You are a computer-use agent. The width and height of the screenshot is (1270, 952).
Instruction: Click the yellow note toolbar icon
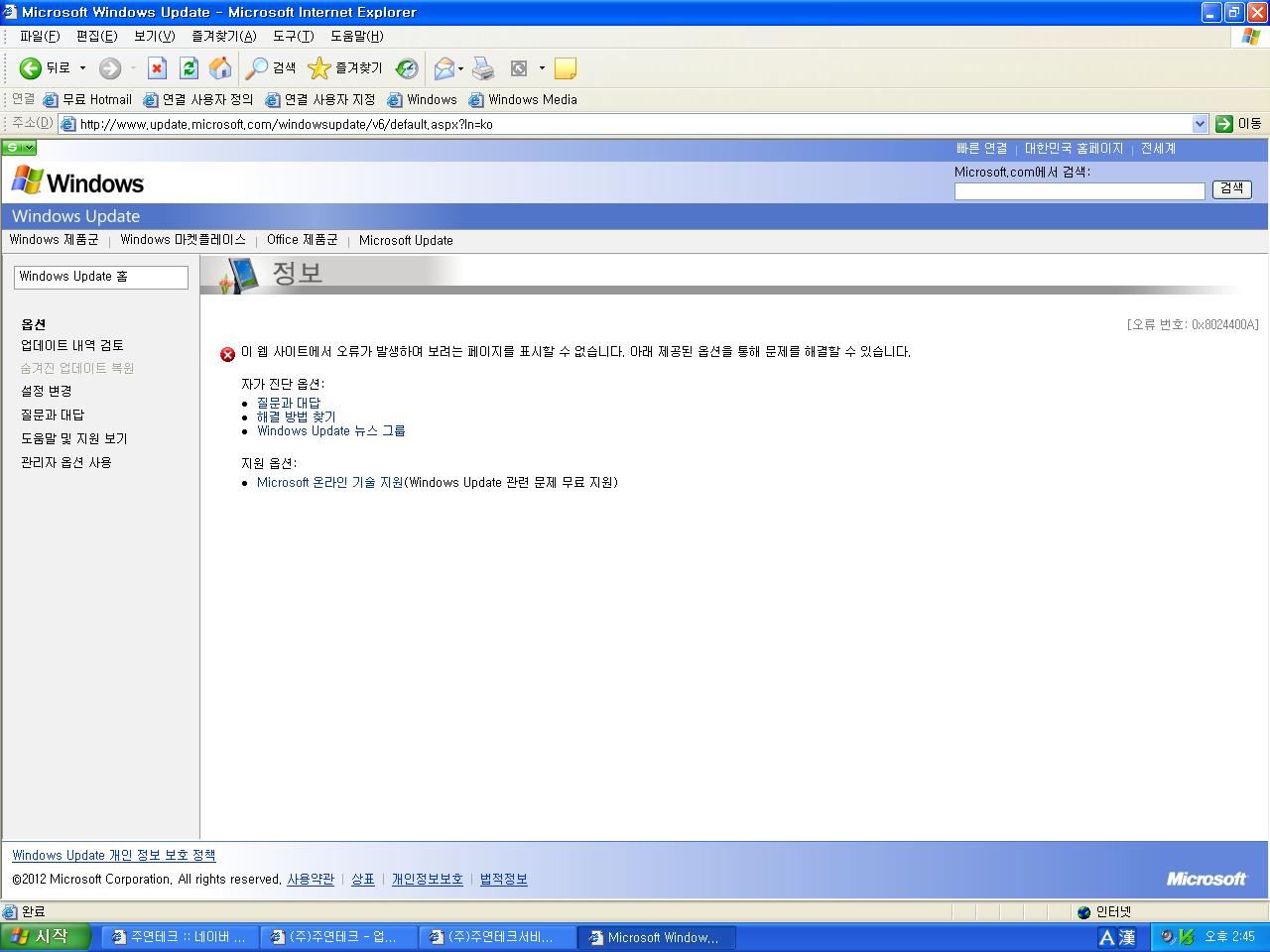point(566,68)
